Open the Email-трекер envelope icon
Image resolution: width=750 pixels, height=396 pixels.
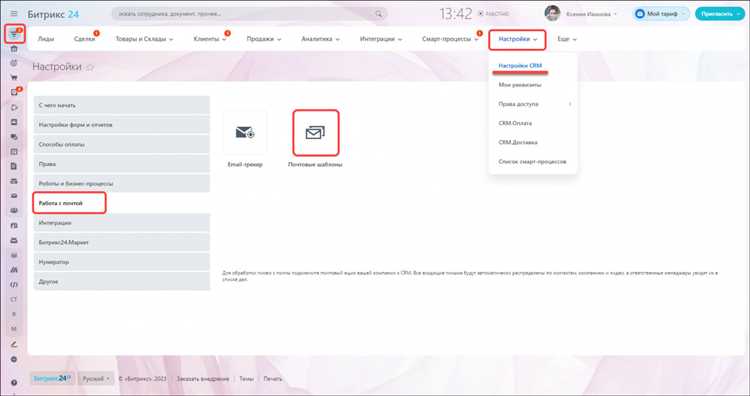245,133
